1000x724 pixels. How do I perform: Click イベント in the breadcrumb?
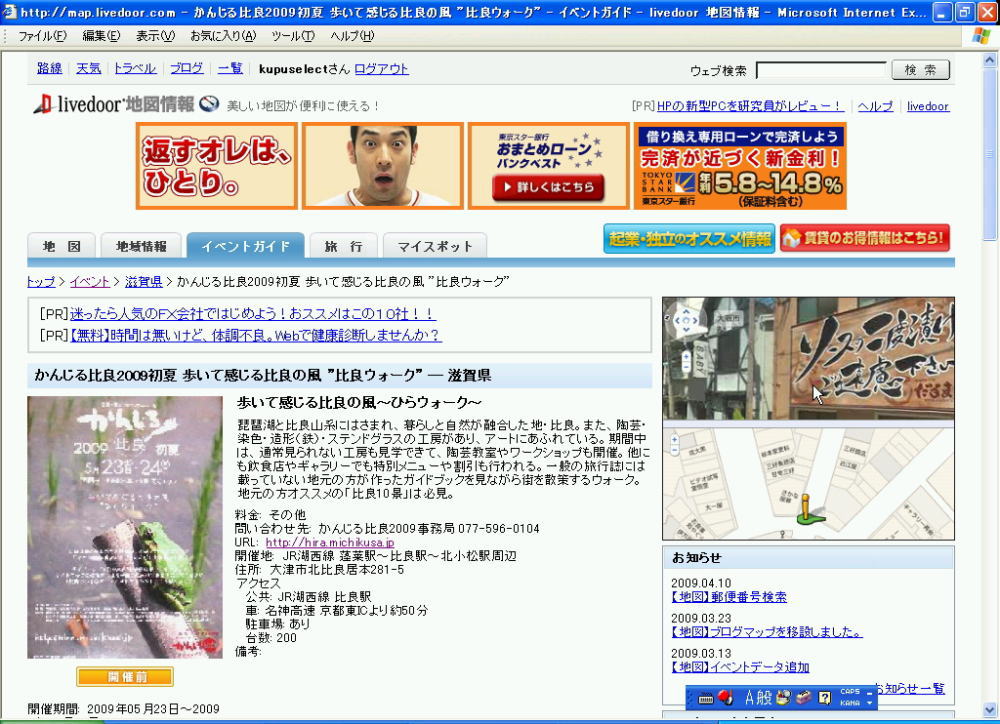[90, 281]
